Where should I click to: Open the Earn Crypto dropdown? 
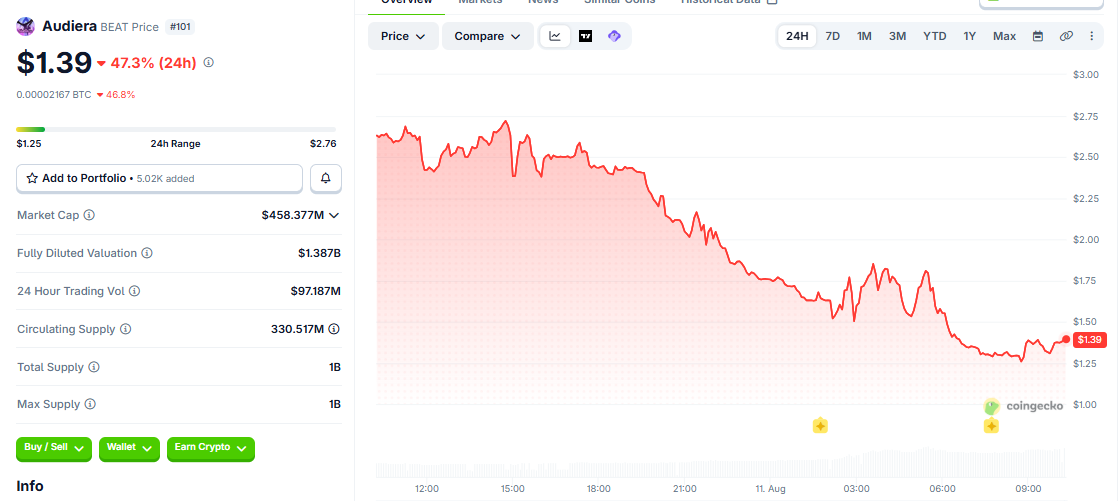[x=211, y=448]
